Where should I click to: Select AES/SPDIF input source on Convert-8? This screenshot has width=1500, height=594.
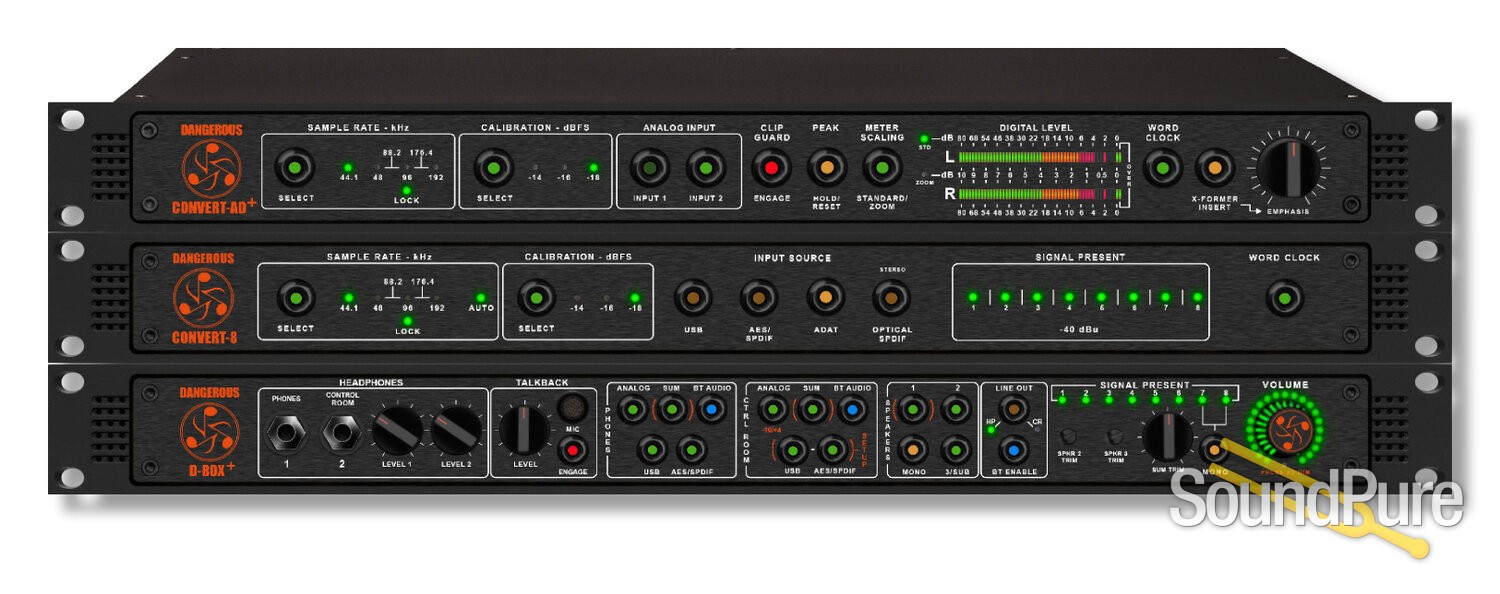(x=758, y=297)
